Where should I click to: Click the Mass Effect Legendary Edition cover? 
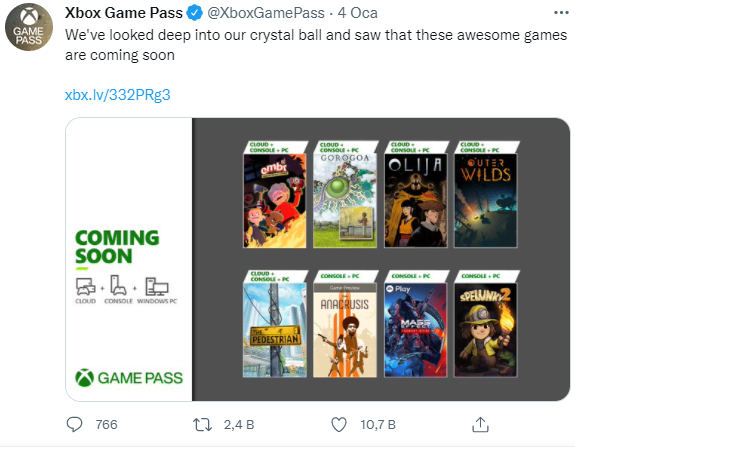point(414,328)
